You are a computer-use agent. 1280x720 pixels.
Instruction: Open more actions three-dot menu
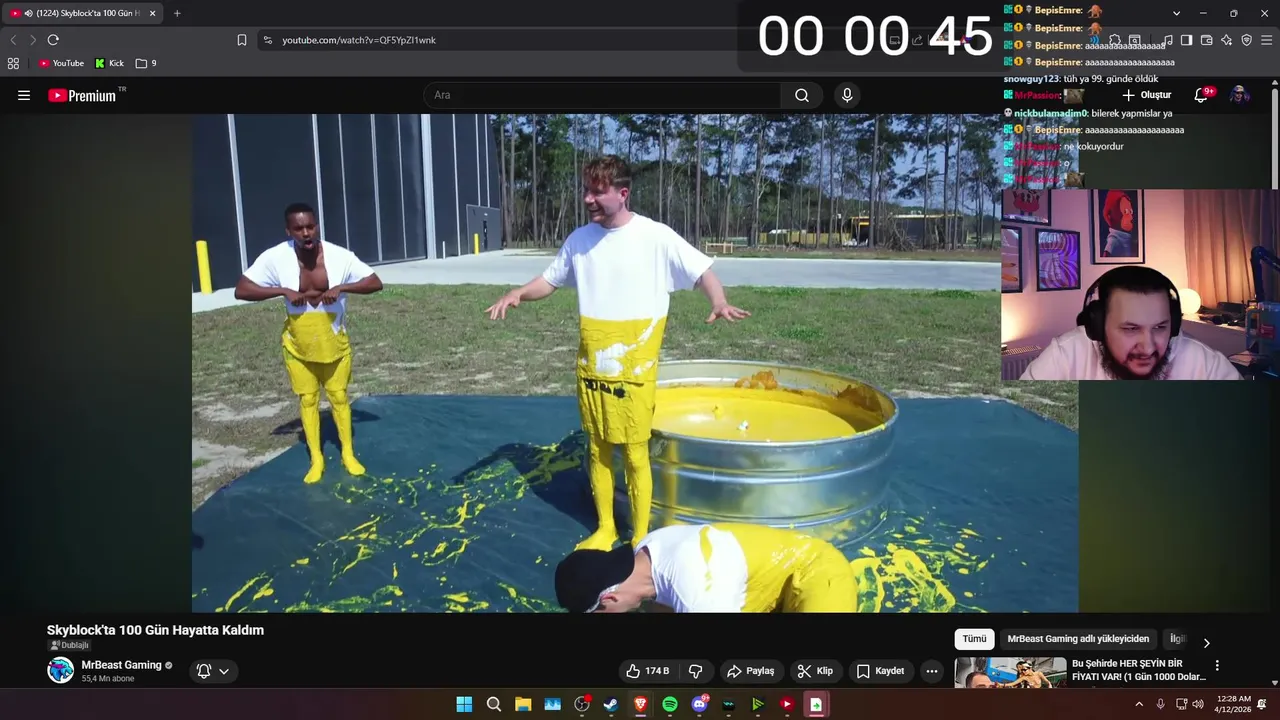point(932,671)
